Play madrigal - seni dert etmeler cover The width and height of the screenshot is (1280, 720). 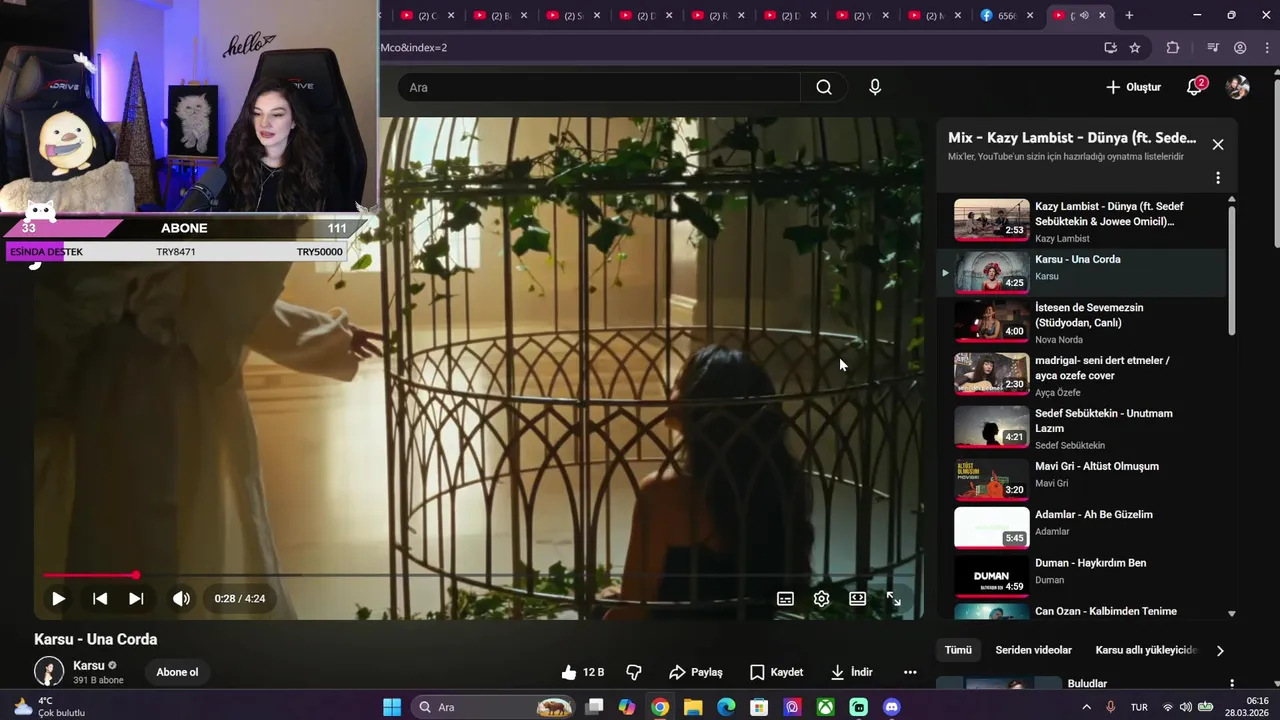coord(1083,375)
